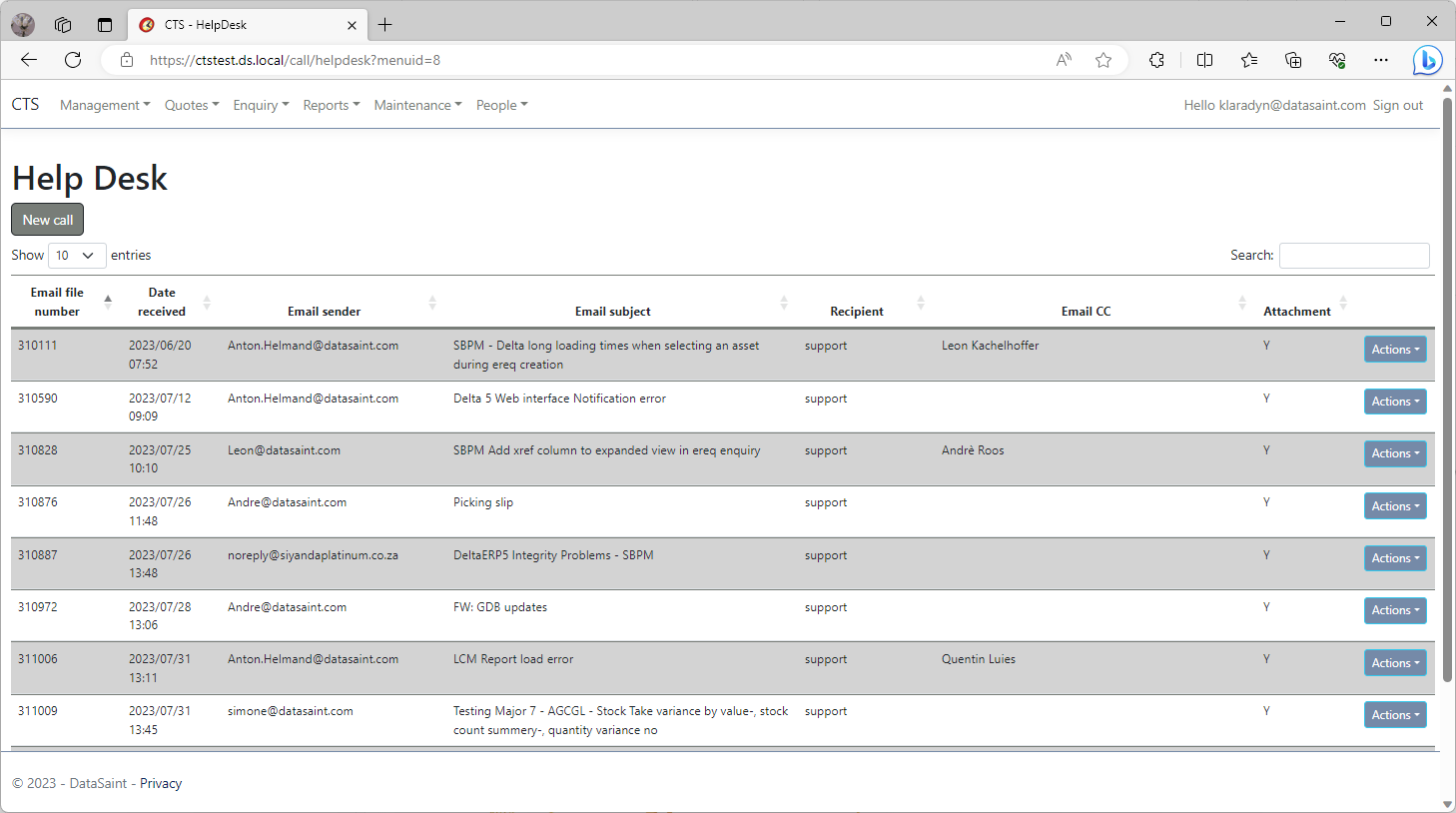Viewport: 1456px width, 813px height.
Task: Click the browser profile avatar
Action: pos(23,25)
